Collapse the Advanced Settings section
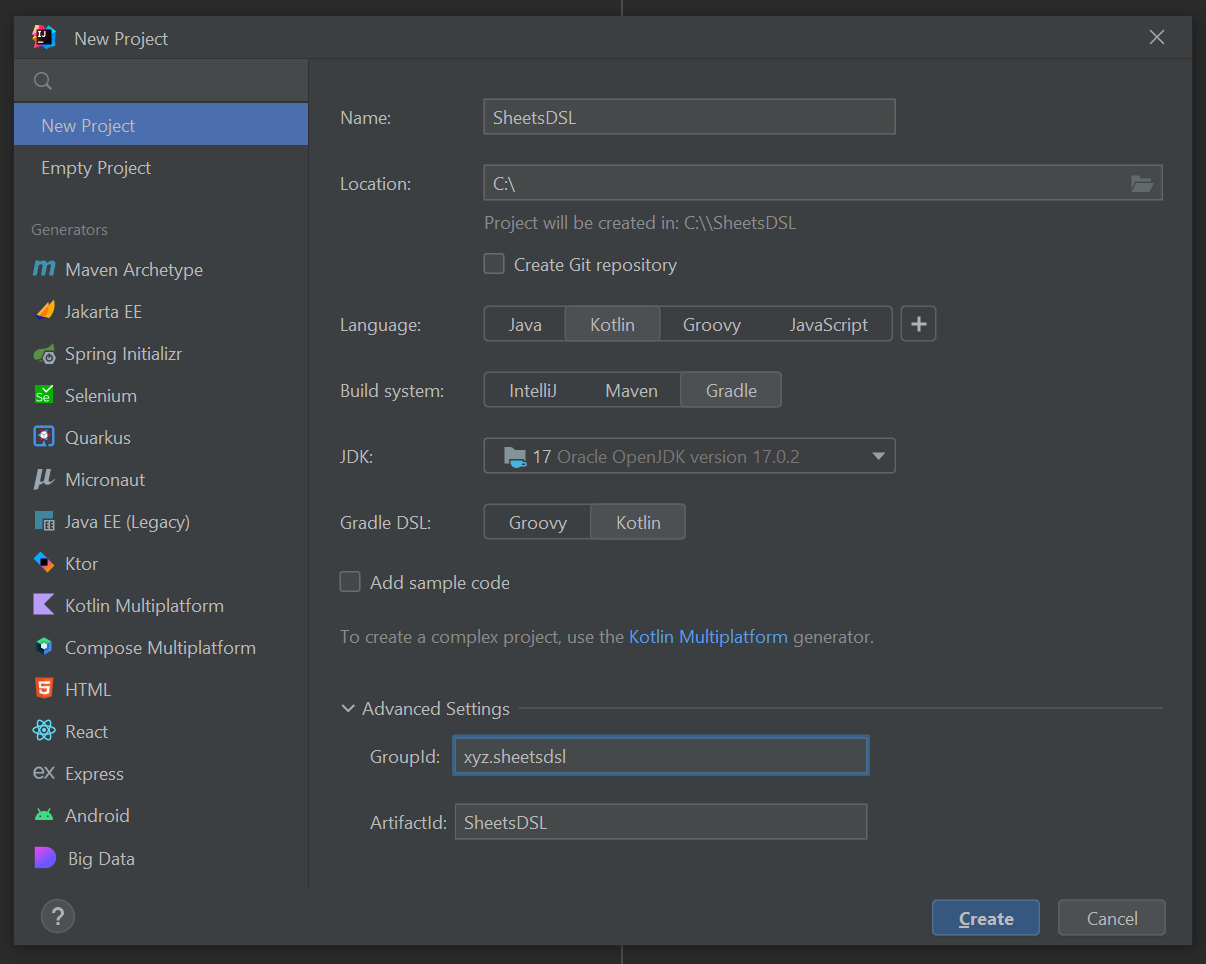This screenshot has width=1206, height=964. [x=348, y=707]
